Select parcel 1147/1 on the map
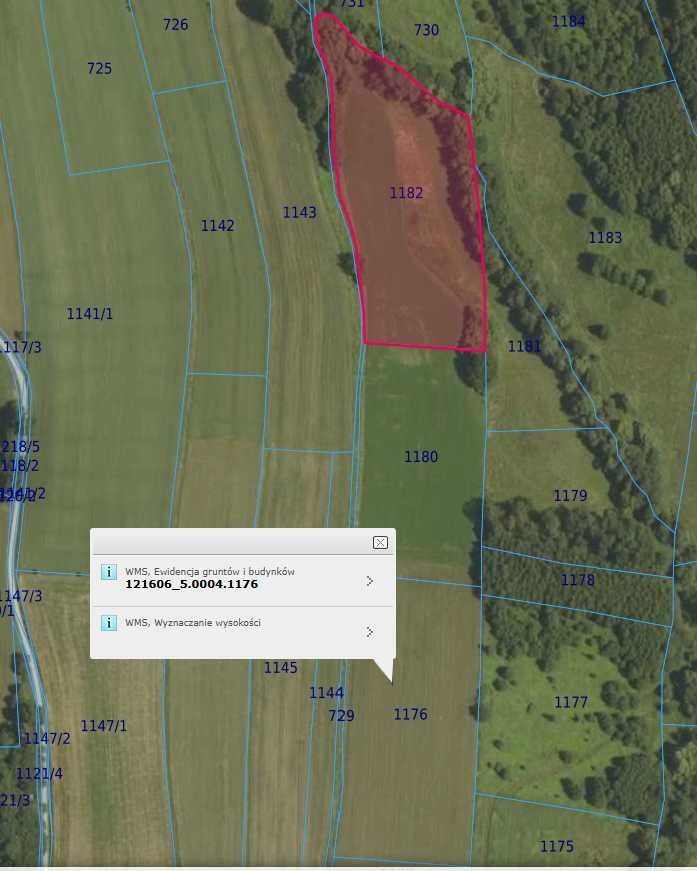 pos(104,726)
